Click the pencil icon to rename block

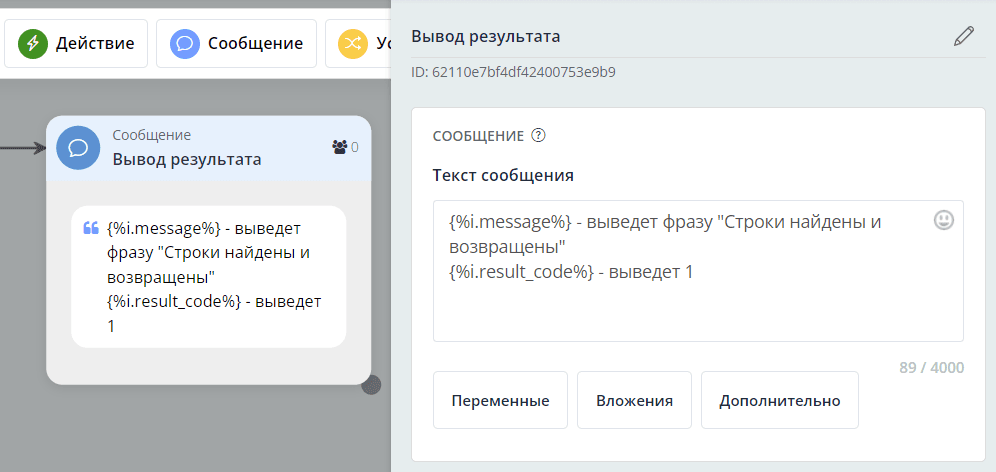click(963, 37)
